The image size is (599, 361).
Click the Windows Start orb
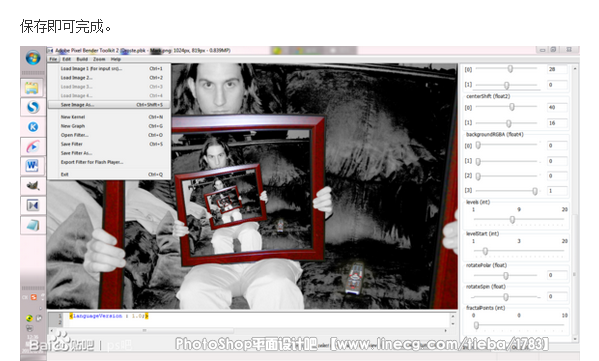coord(33,58)
